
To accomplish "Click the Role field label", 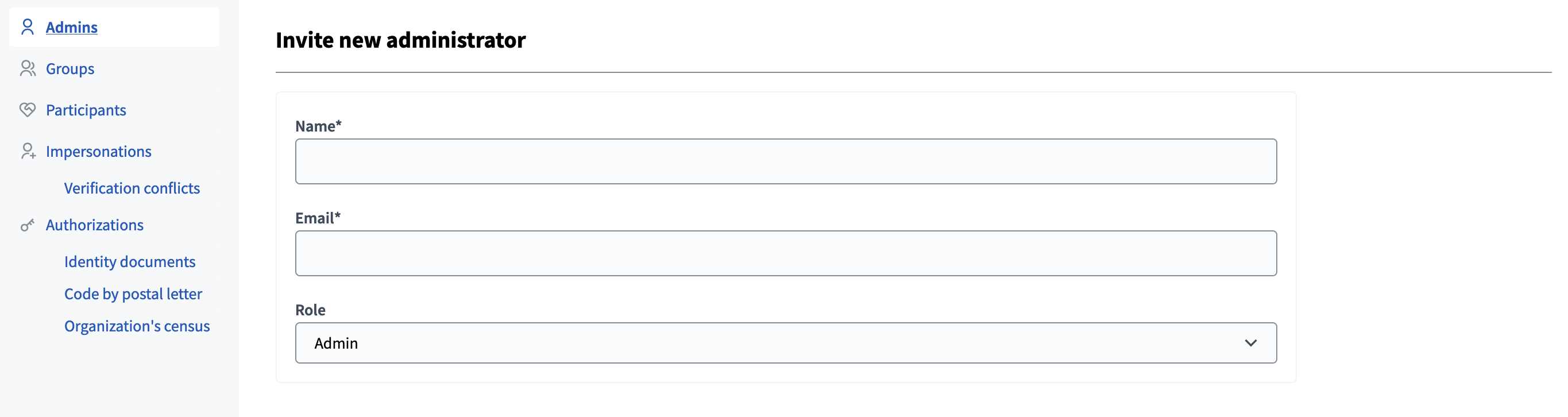I will pyautogui.click(x=310, y=310).
